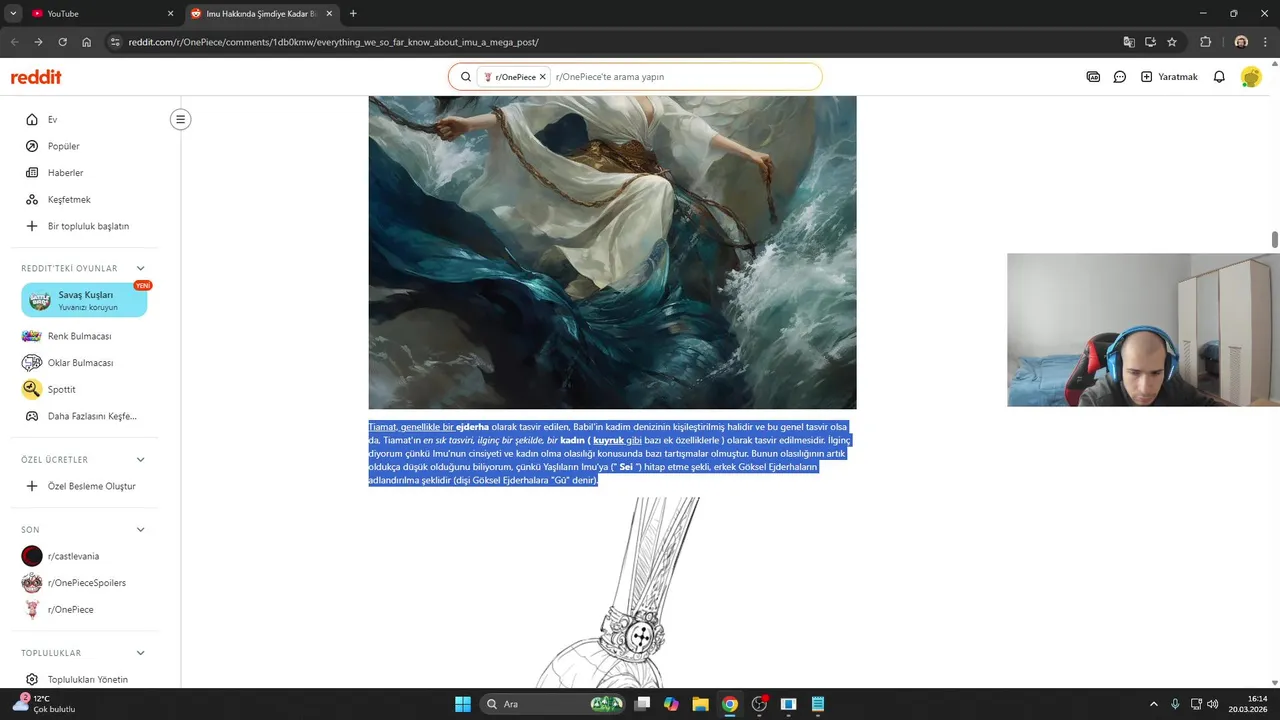Collapse the Reddit sidebar with hamburger button
This screenshot has height=720, width=1280.
[180, 120]
